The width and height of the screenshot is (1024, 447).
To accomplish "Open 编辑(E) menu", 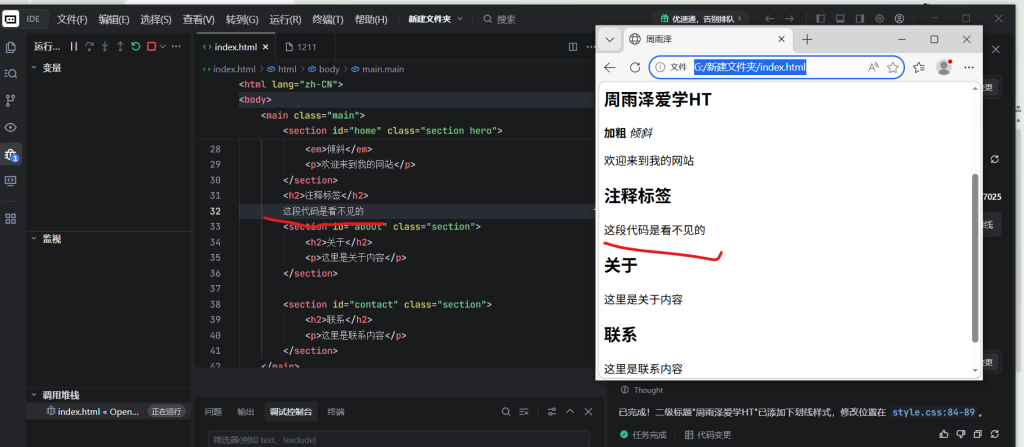I will [114, 19].
